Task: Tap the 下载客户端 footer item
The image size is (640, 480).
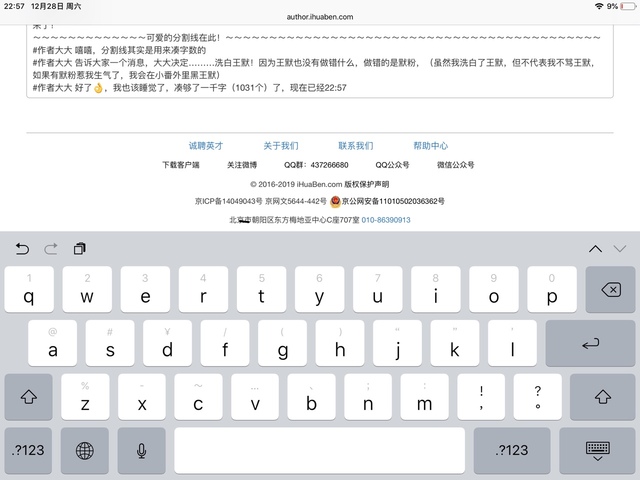Action: pyautogui.click(x=181, y=164)
